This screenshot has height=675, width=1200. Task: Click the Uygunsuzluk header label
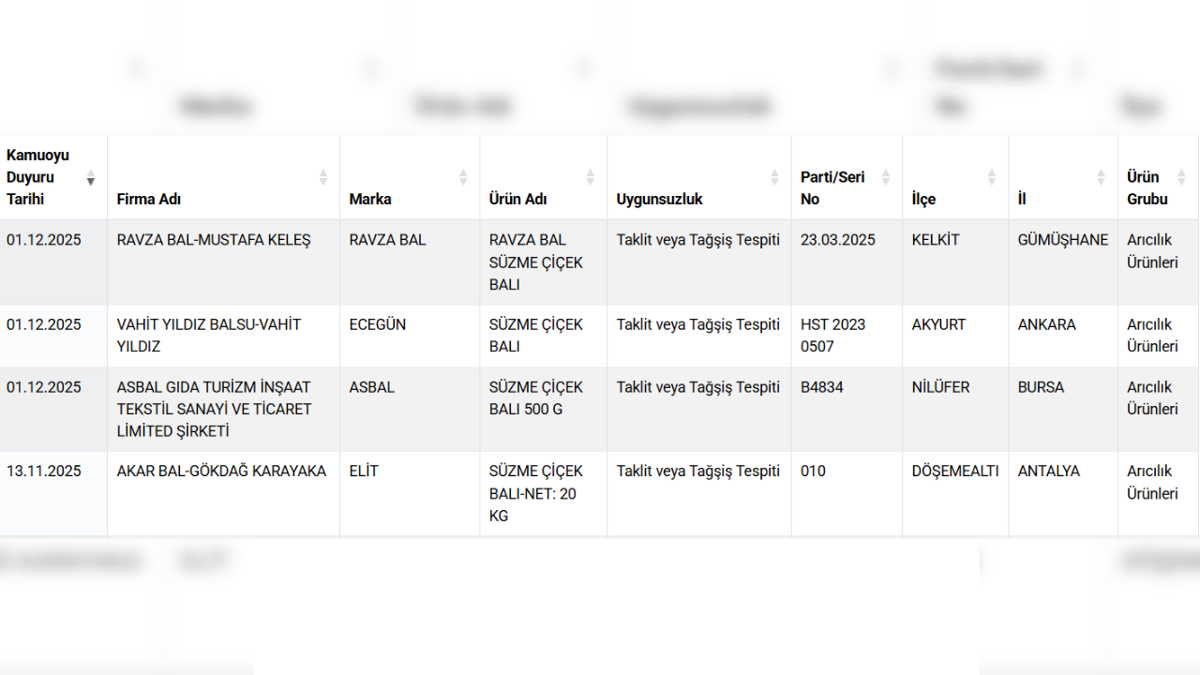pyautogui.click(x=659, y=199)
